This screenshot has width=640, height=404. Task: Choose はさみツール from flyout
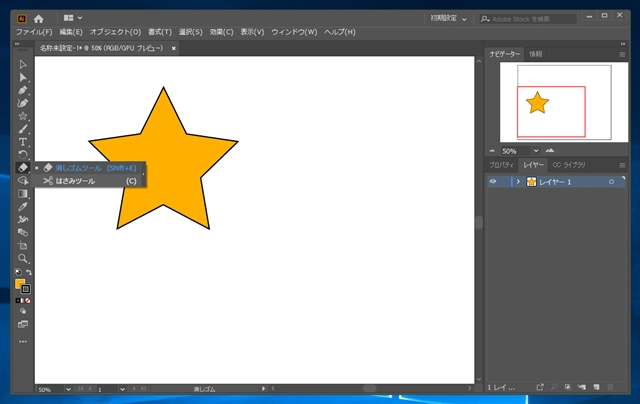89,181
